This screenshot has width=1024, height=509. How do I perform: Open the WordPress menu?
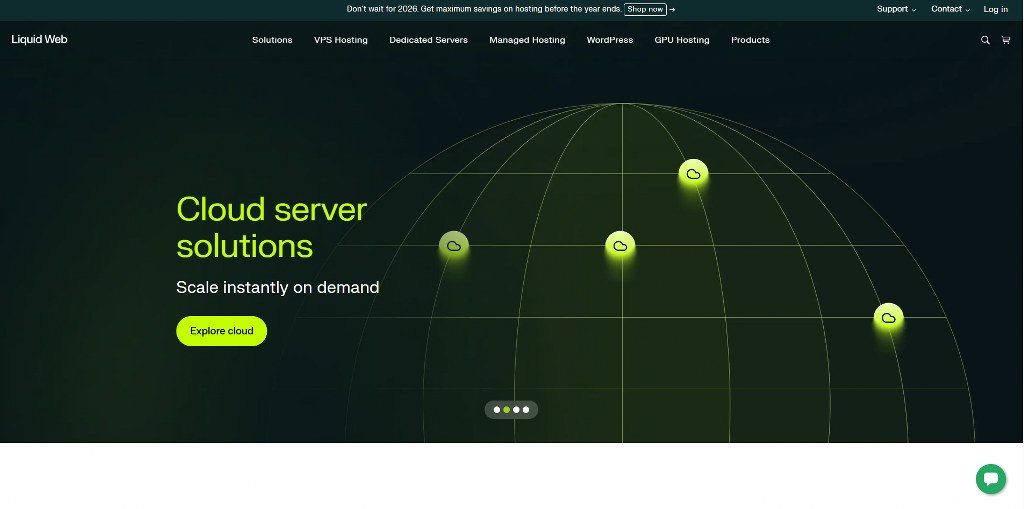[610, 40]
